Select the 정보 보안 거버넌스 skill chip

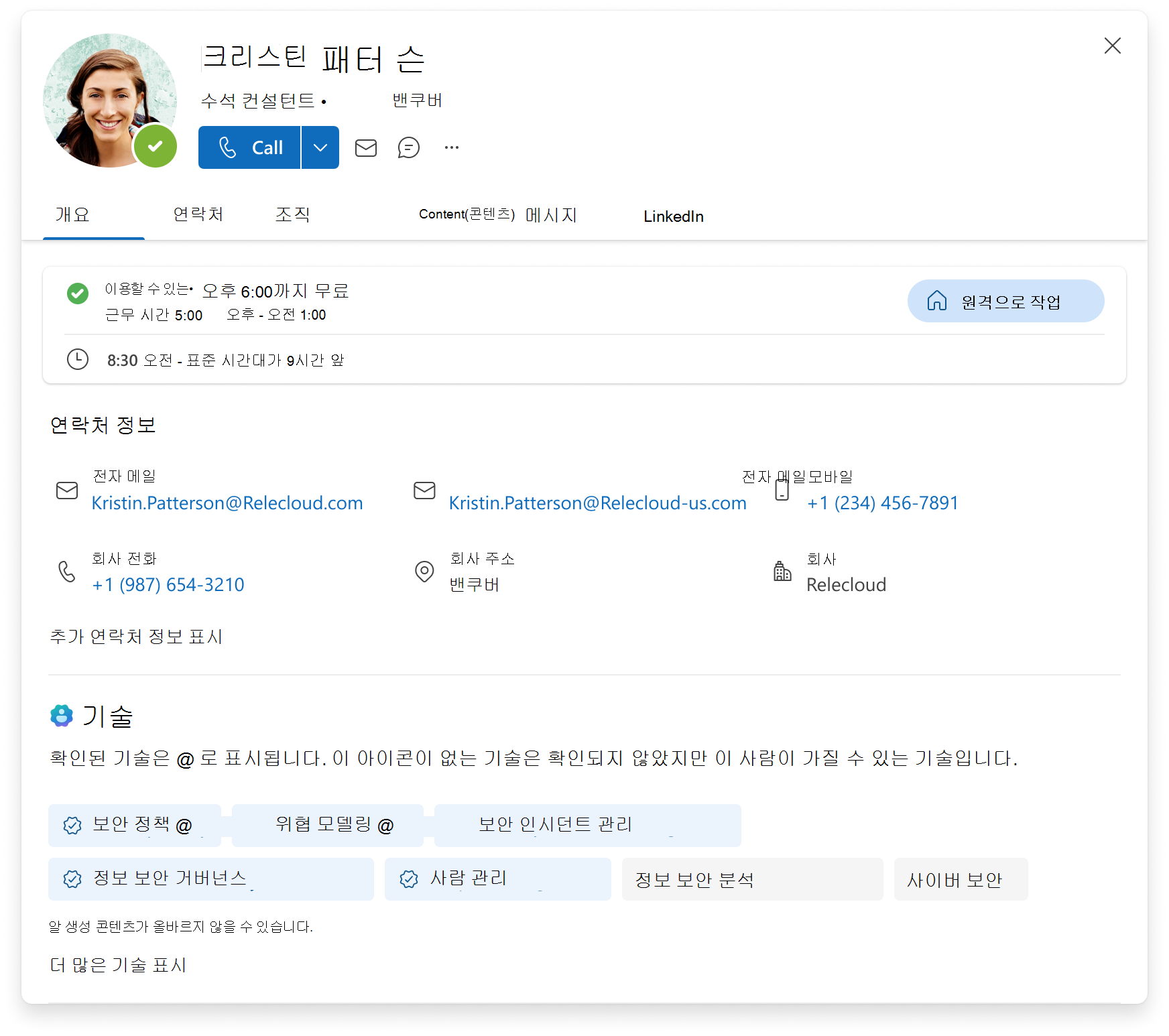[211, 879]
